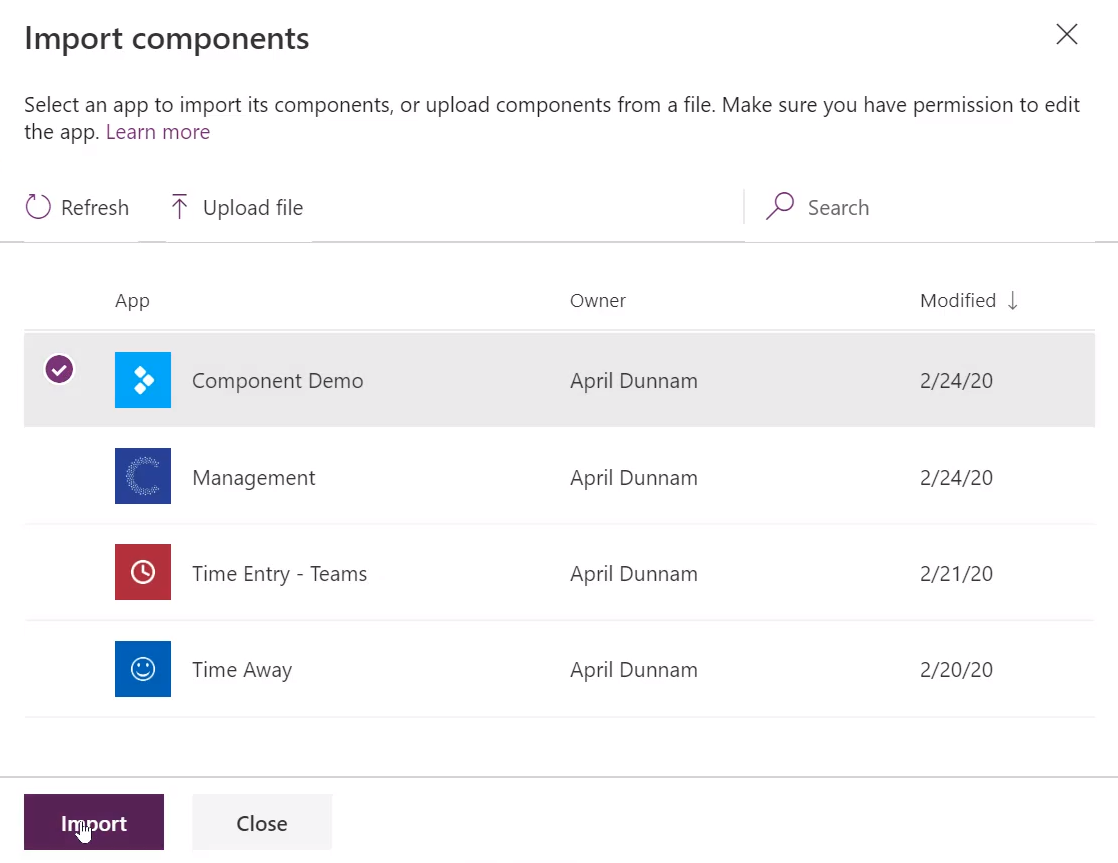The image size is (1118, 863).
Task: Click the Refresh circular arrow icon
Action: (38, 207)
